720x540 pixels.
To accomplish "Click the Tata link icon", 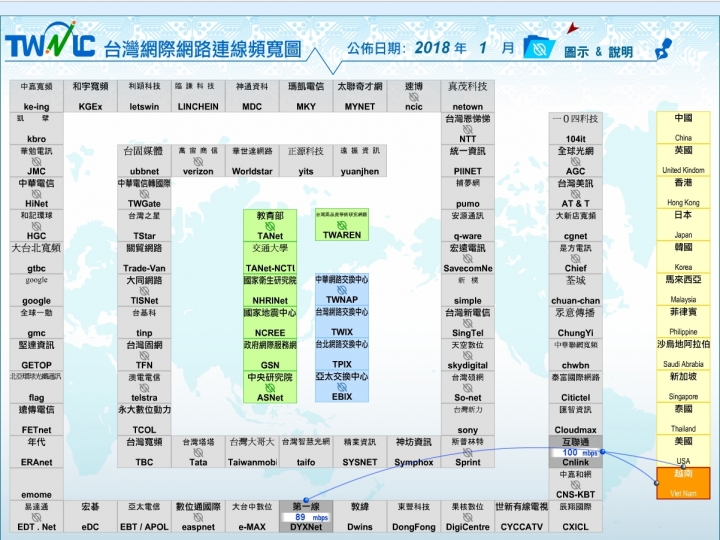I will click(198, 452).
